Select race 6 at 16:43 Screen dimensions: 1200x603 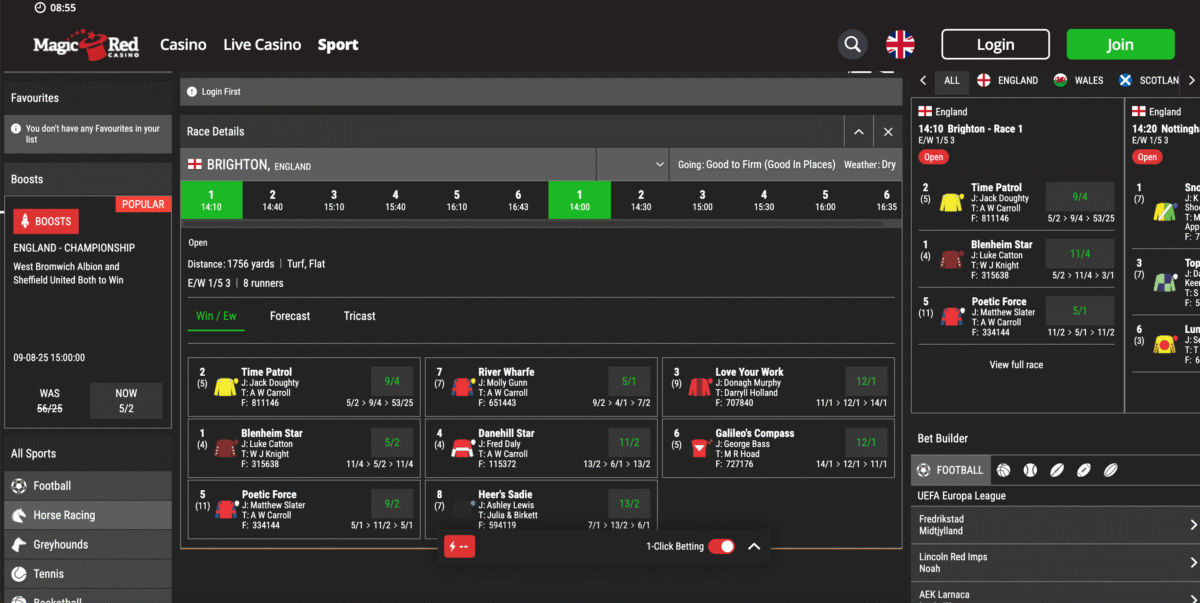click(518, 200)
